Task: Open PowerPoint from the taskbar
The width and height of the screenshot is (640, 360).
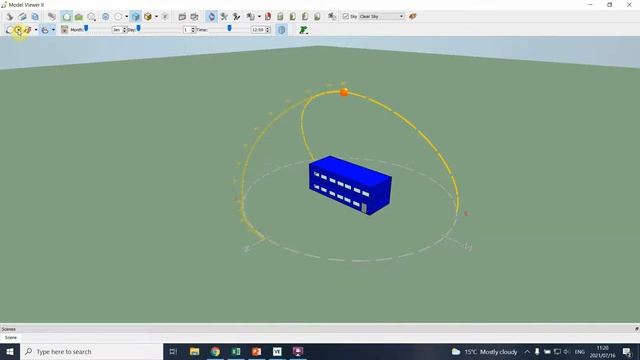Action: [x=256, y=351]
